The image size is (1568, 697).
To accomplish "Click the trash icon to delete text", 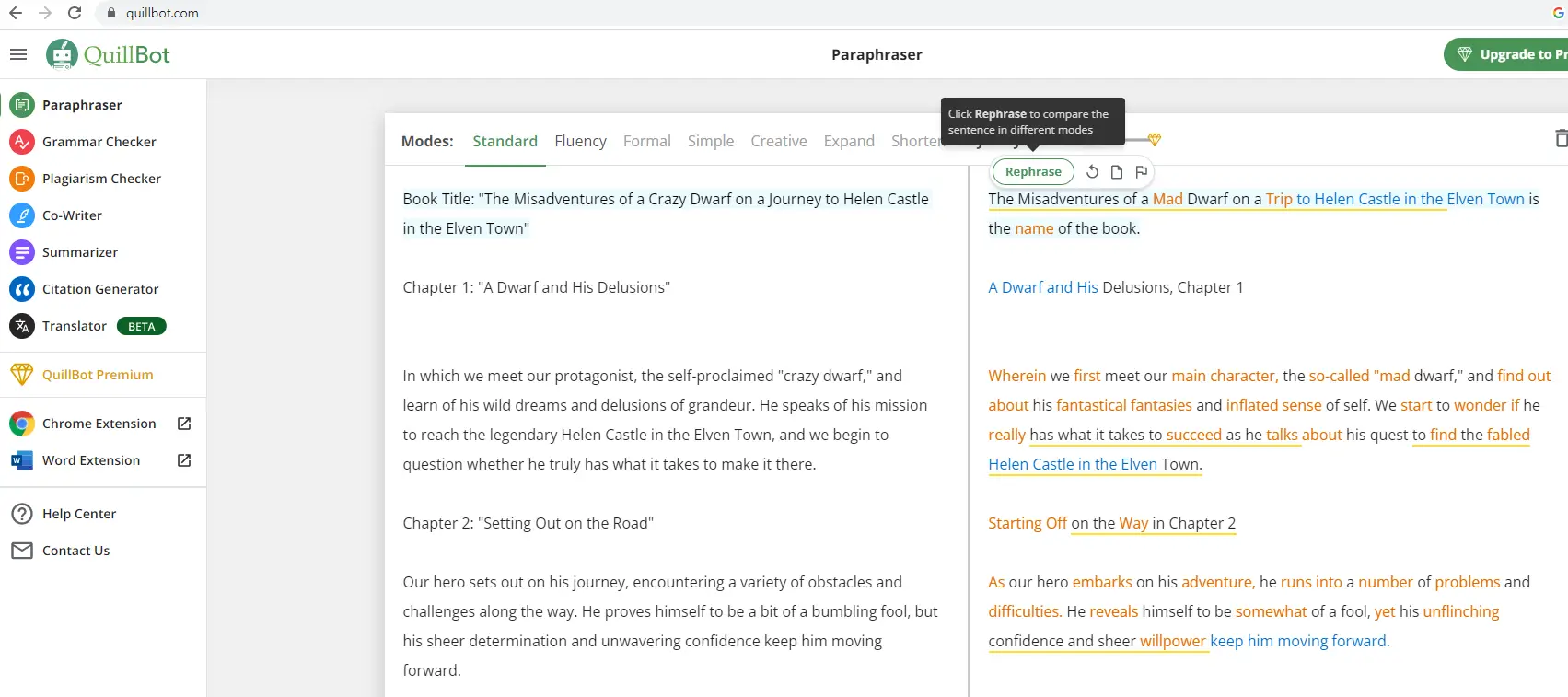I will tap(1560, 138).
